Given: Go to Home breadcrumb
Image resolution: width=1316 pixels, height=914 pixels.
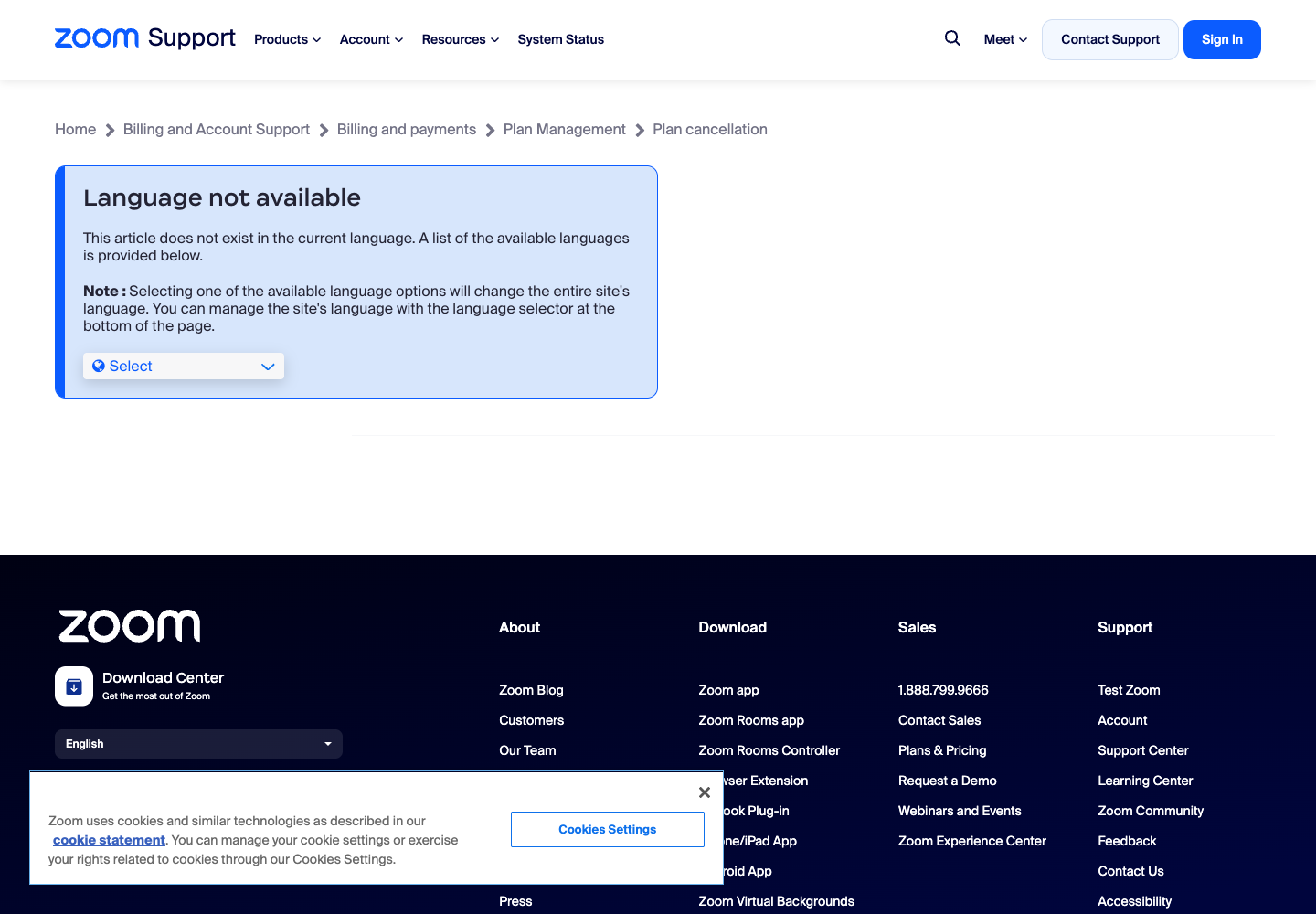Looking at the screenshot, I should 76,130.
